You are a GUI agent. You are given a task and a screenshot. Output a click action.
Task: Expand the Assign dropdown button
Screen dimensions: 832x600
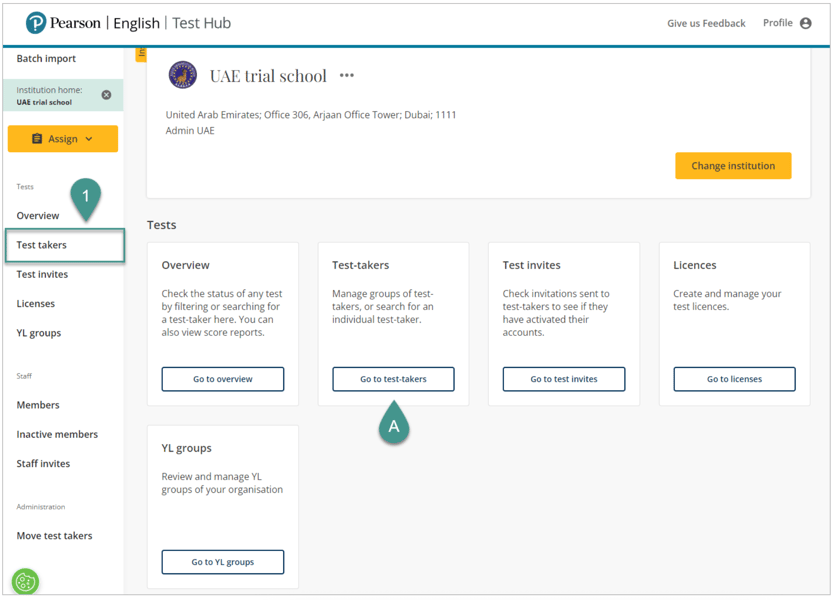point(62,139)
